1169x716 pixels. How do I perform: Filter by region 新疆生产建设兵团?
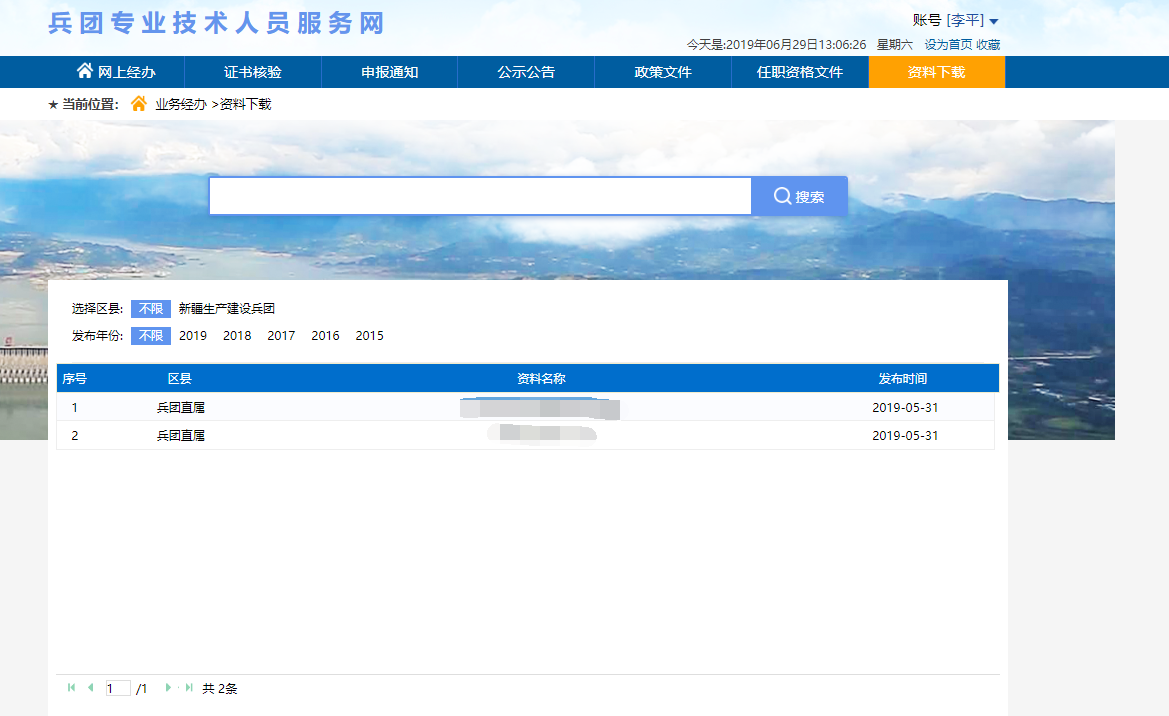click(227, 309)
